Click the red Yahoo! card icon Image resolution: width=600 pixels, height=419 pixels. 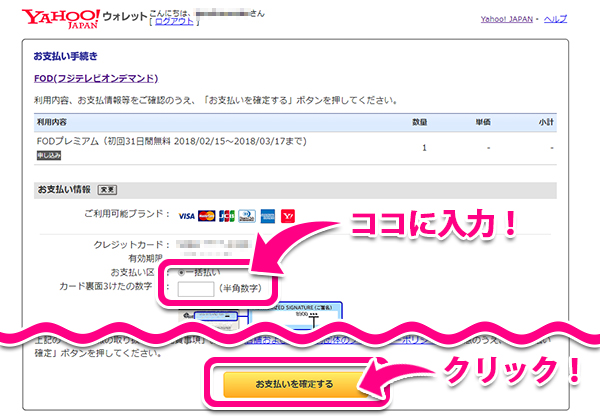coord(288,216)
